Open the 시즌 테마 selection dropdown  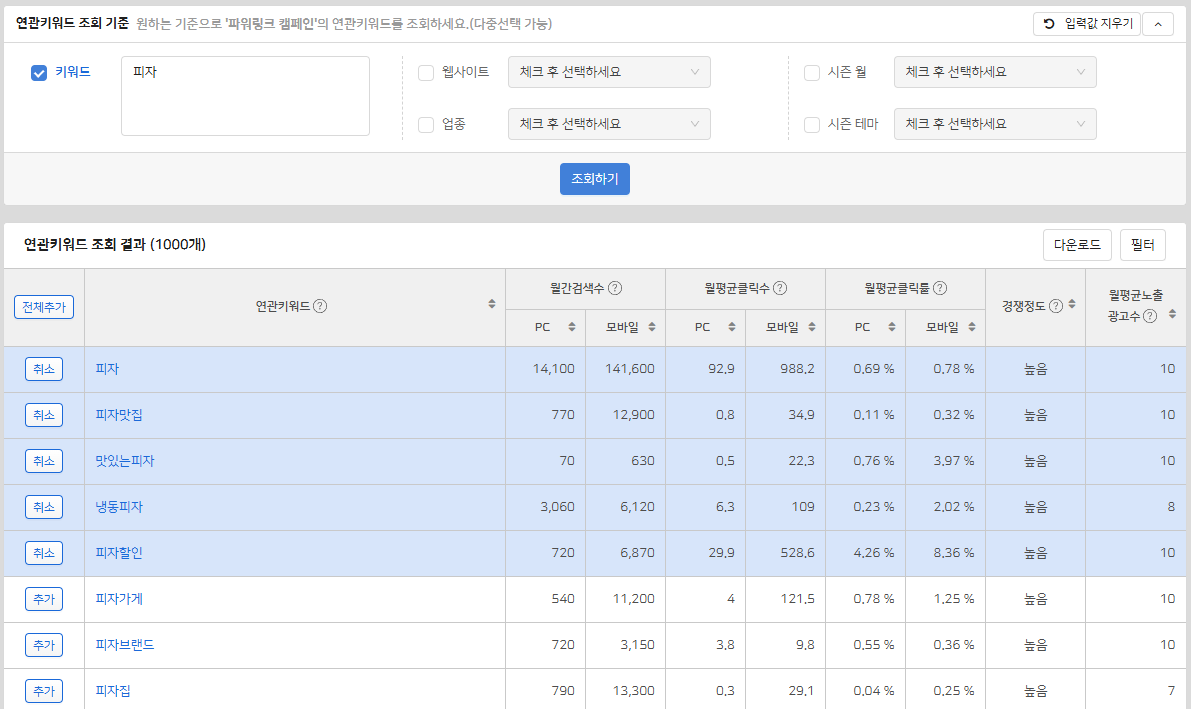[995, 124]
